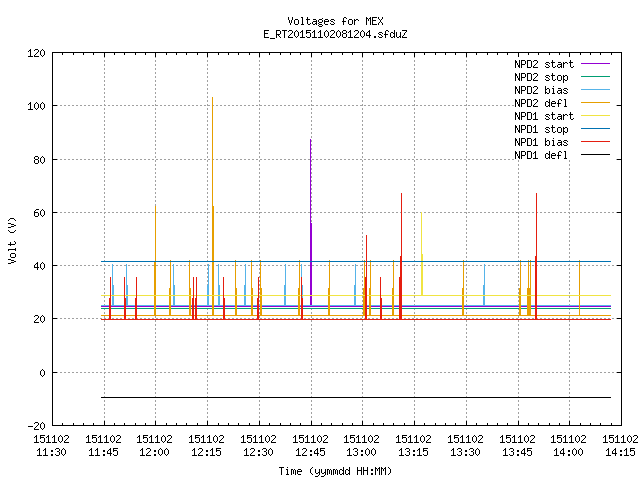Click the black NPD1 defl line near -10 V
The image size is (640, 480).
[356, 397]
